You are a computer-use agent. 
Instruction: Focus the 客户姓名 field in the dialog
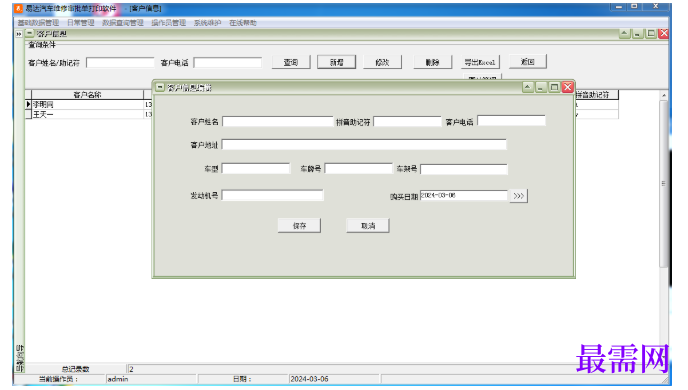(x=278, y=122)
